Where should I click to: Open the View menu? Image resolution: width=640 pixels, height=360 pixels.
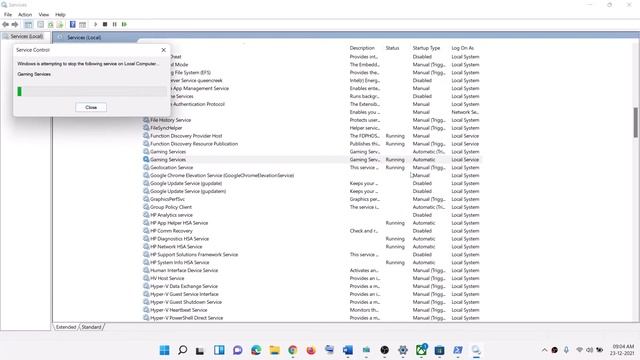click(44, 14)
